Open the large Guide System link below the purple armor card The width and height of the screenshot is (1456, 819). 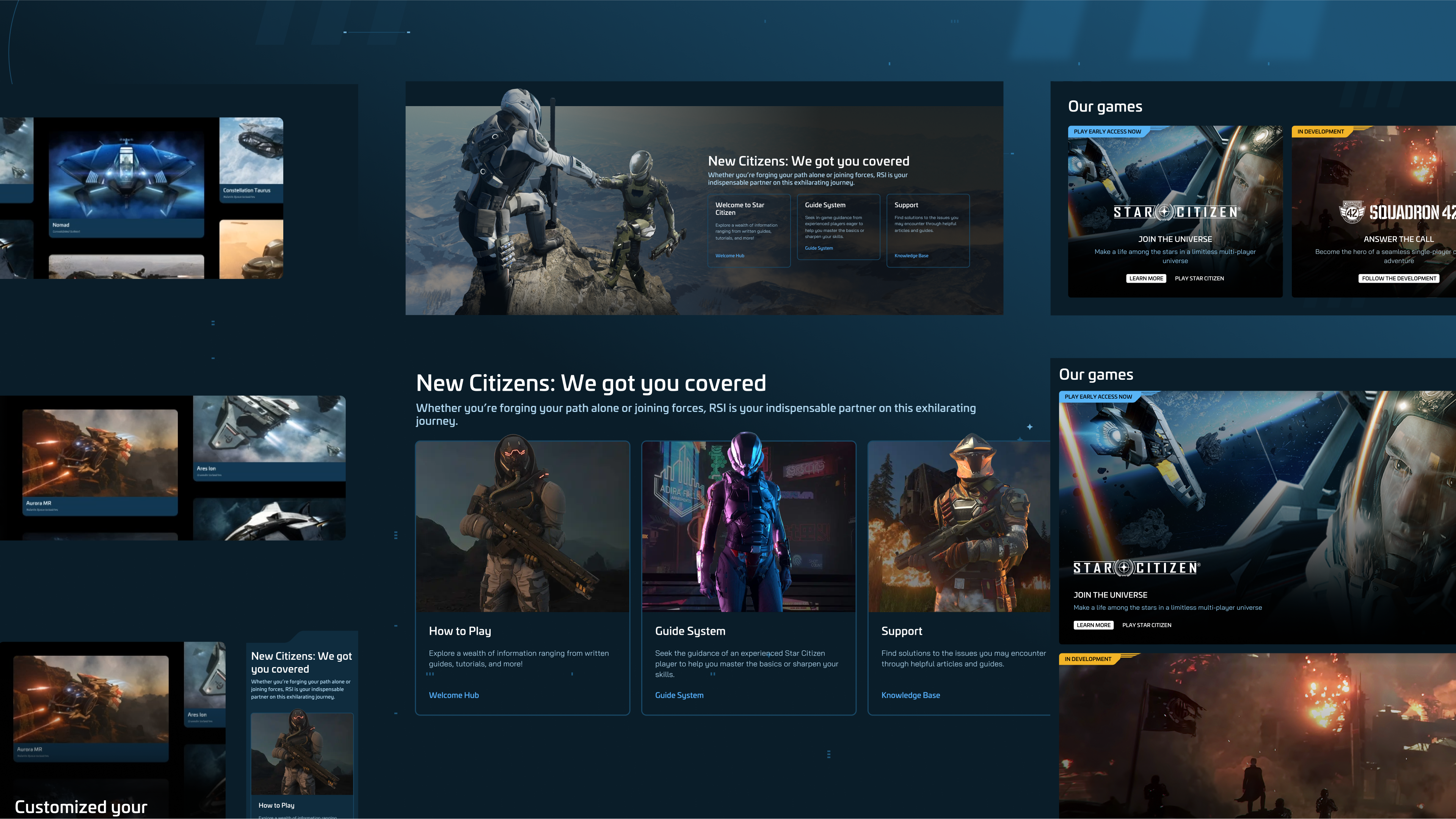pos(679,695)
